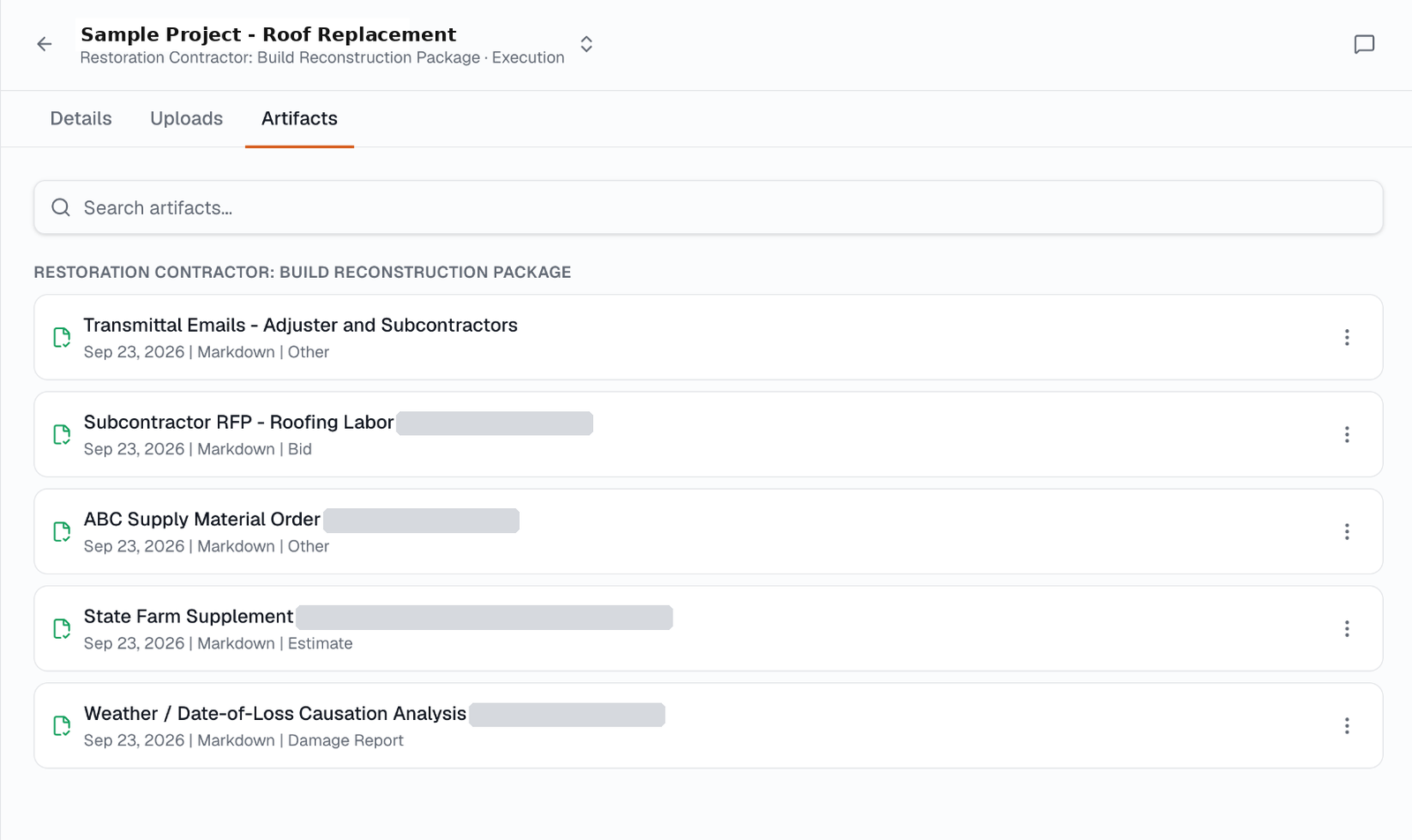
Task: Select the Artifacts tab
Action: tap(299, 118)
